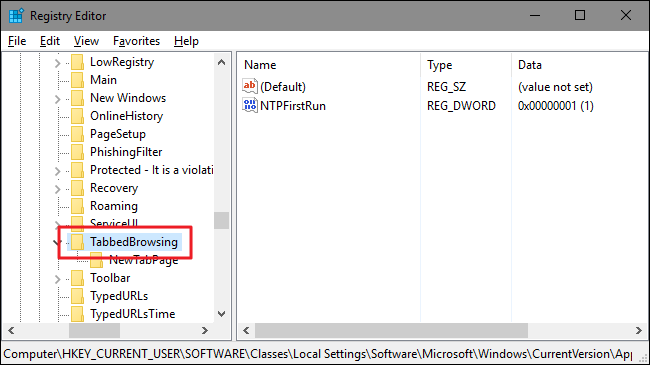Expand the New Windows key
The width and height of the screenshot is (650, 365).
coord(58,99)
